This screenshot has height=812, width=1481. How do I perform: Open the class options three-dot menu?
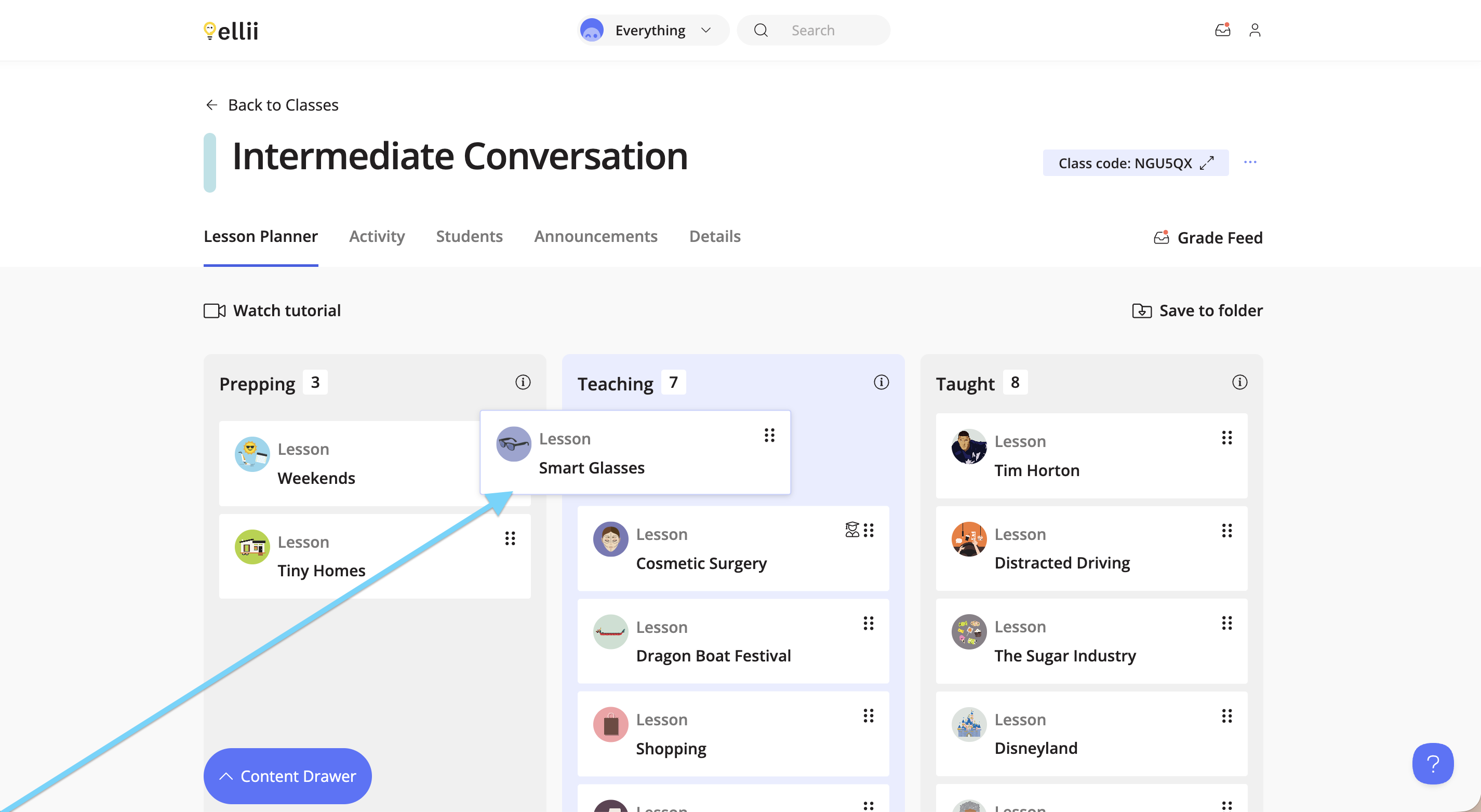tap(1250, 163)
